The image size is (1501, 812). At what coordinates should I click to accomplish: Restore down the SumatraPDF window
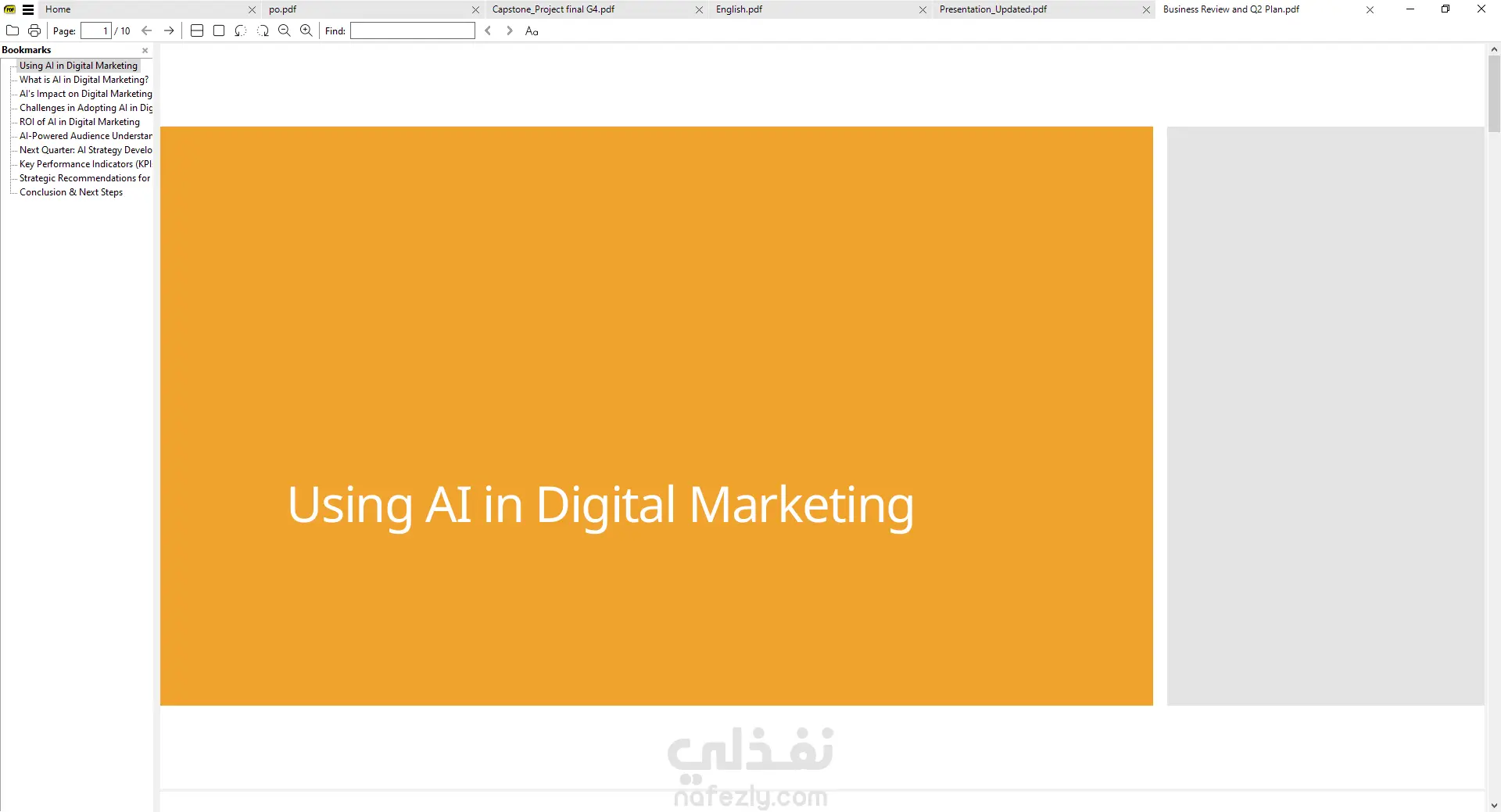pyautogui.click(x=1445, y=9)
